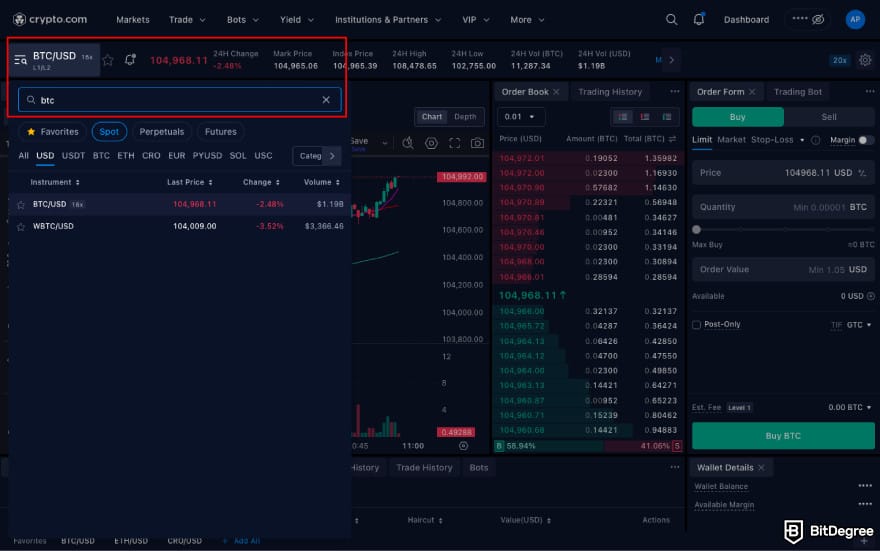Expand more order types after Stop-Loss
This screenshot has height=551, width=880.
point(802,140)
